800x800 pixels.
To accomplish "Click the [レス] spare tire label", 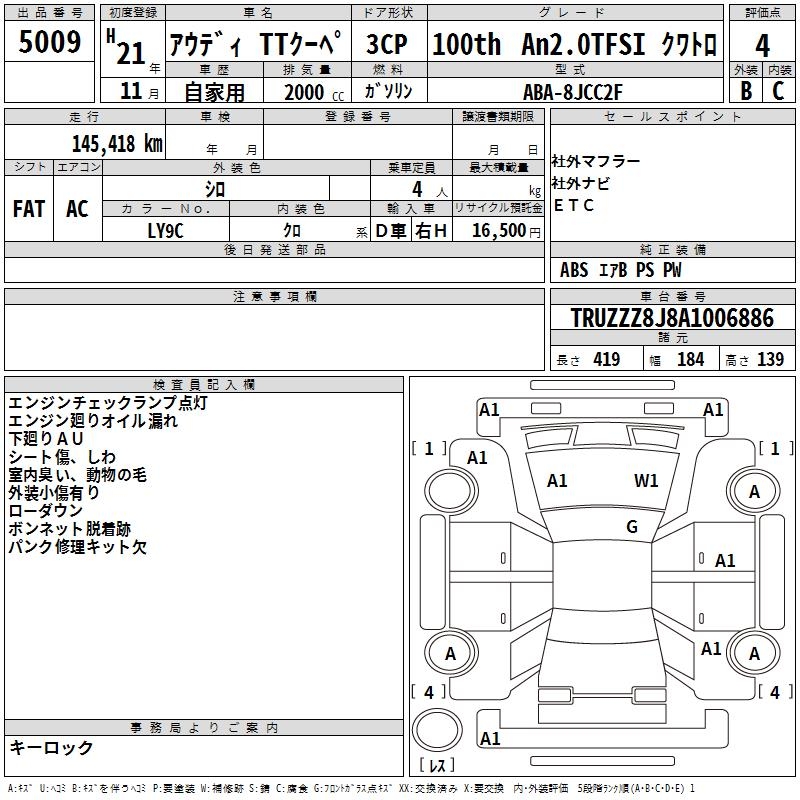I will coord(437,764).
